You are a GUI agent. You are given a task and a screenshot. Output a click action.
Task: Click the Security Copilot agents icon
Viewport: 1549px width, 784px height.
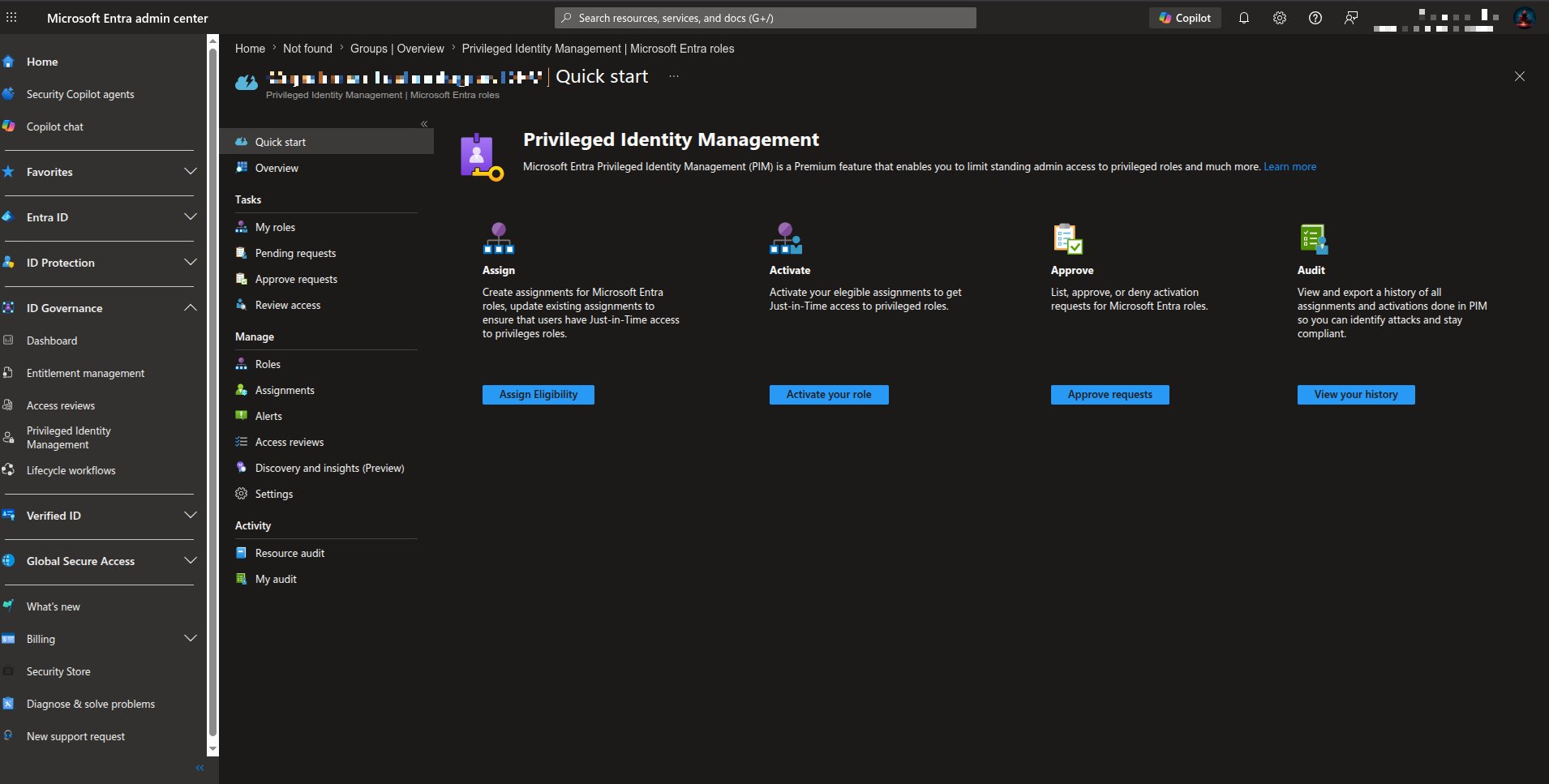(8, 94)
